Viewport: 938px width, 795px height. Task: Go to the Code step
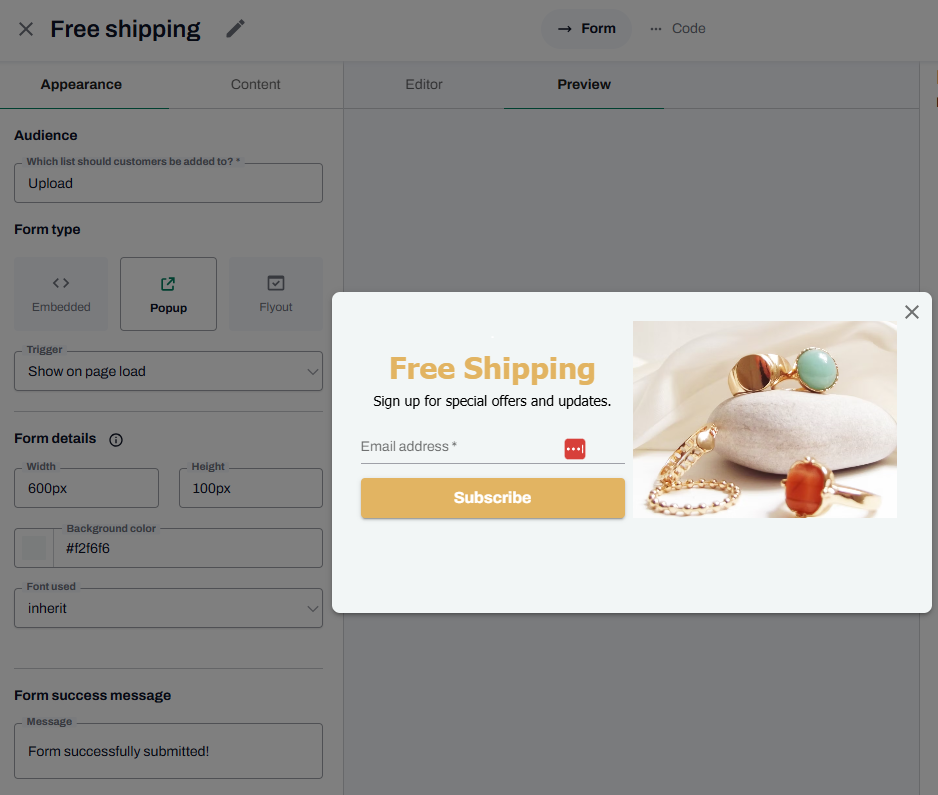(678, 29)
